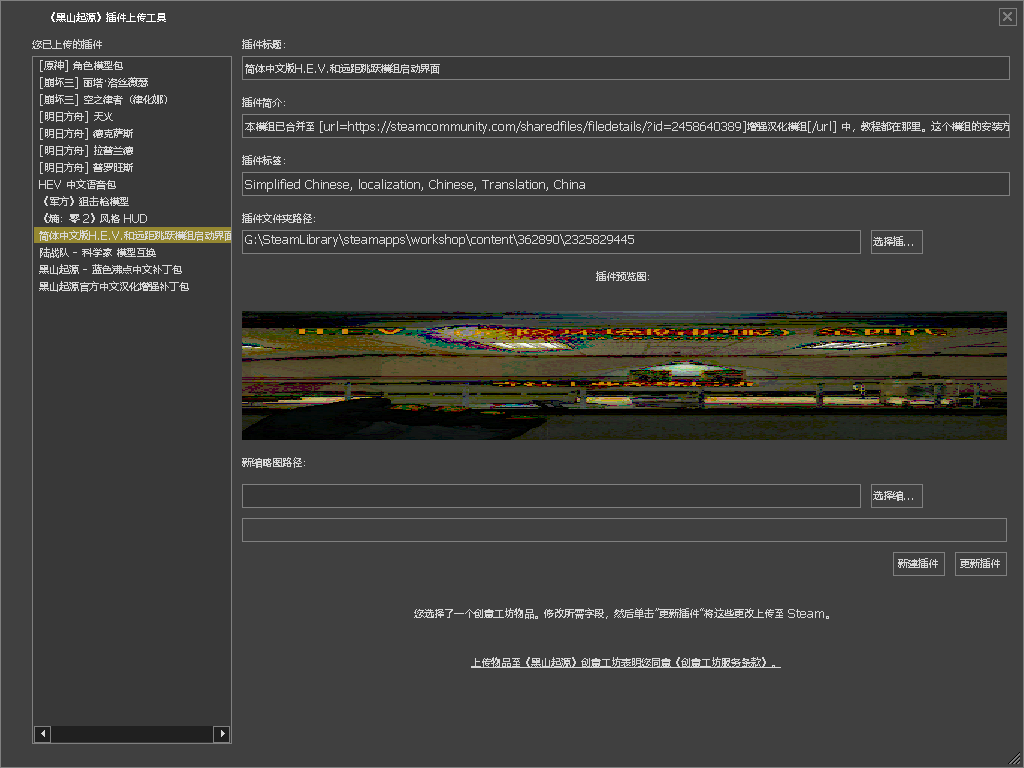1024x768 pixels.
Task: Select the [崩坏三] 空之律者 item
Action: coord(132,99)
